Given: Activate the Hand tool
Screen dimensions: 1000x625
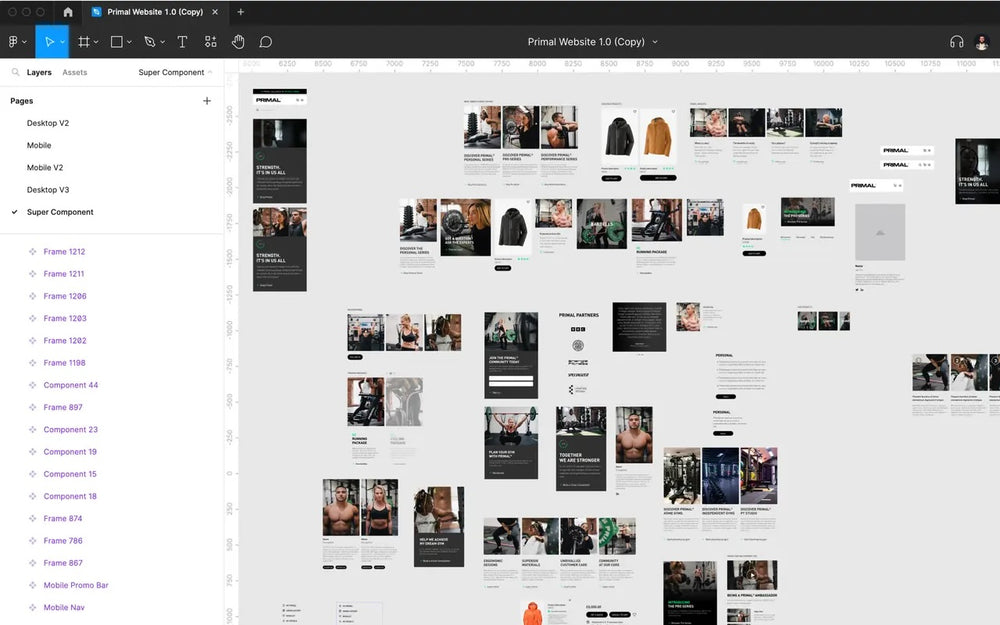Looking at the screenshot, I should (238, 42).
